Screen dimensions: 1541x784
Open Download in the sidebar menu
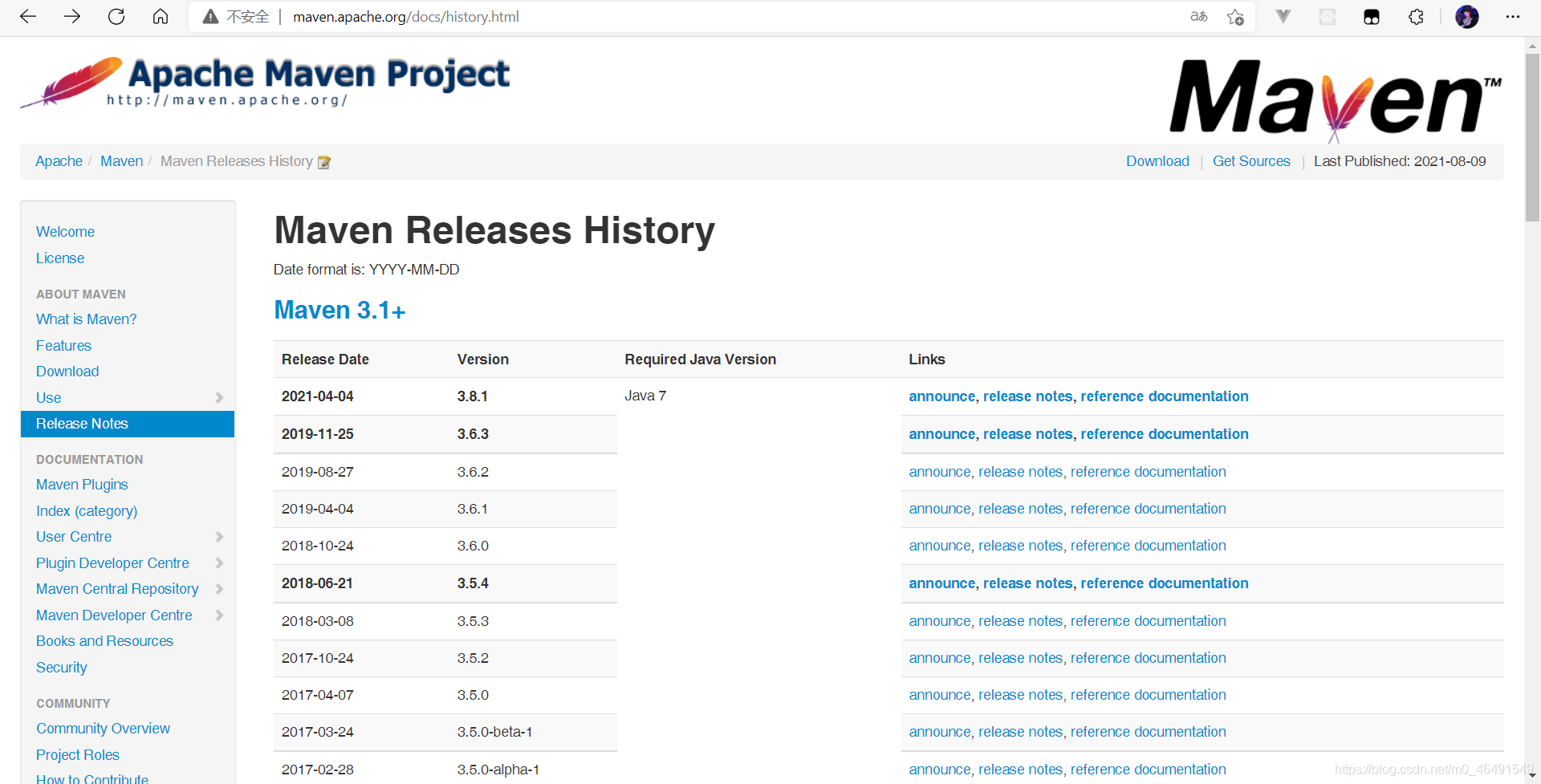click(67, 372)
